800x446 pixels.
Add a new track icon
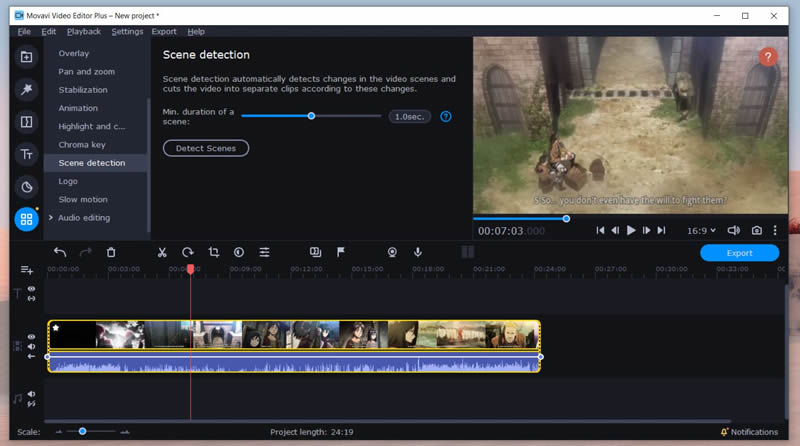(x=27, y=269)
